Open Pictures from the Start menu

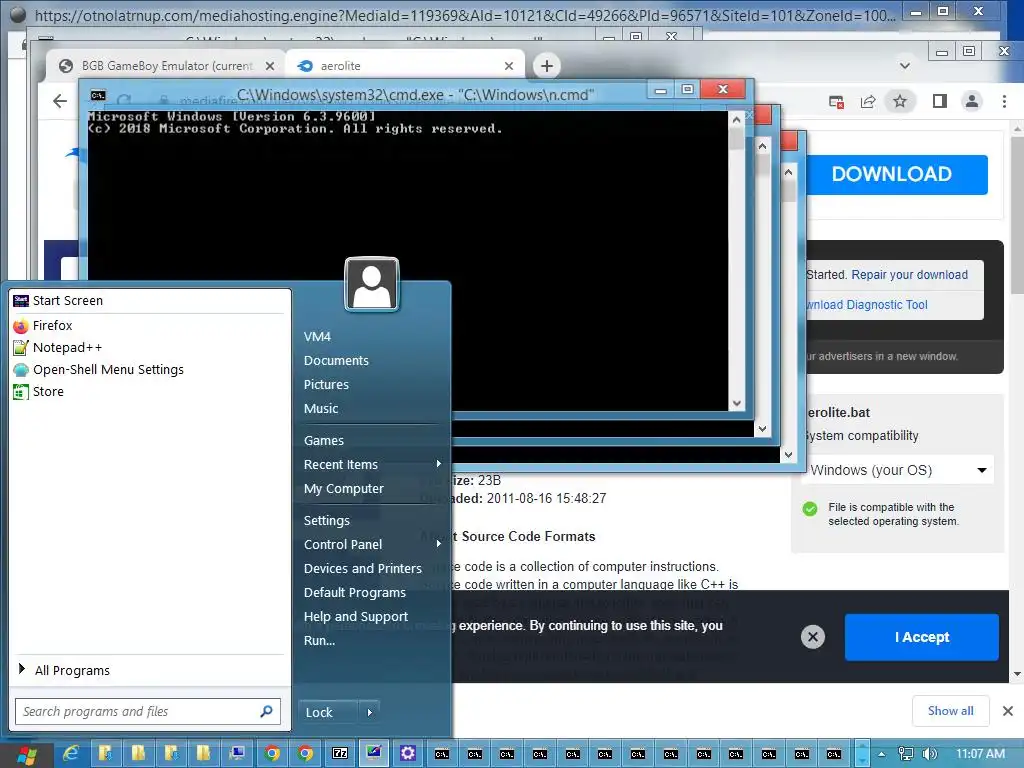[326, 385]
